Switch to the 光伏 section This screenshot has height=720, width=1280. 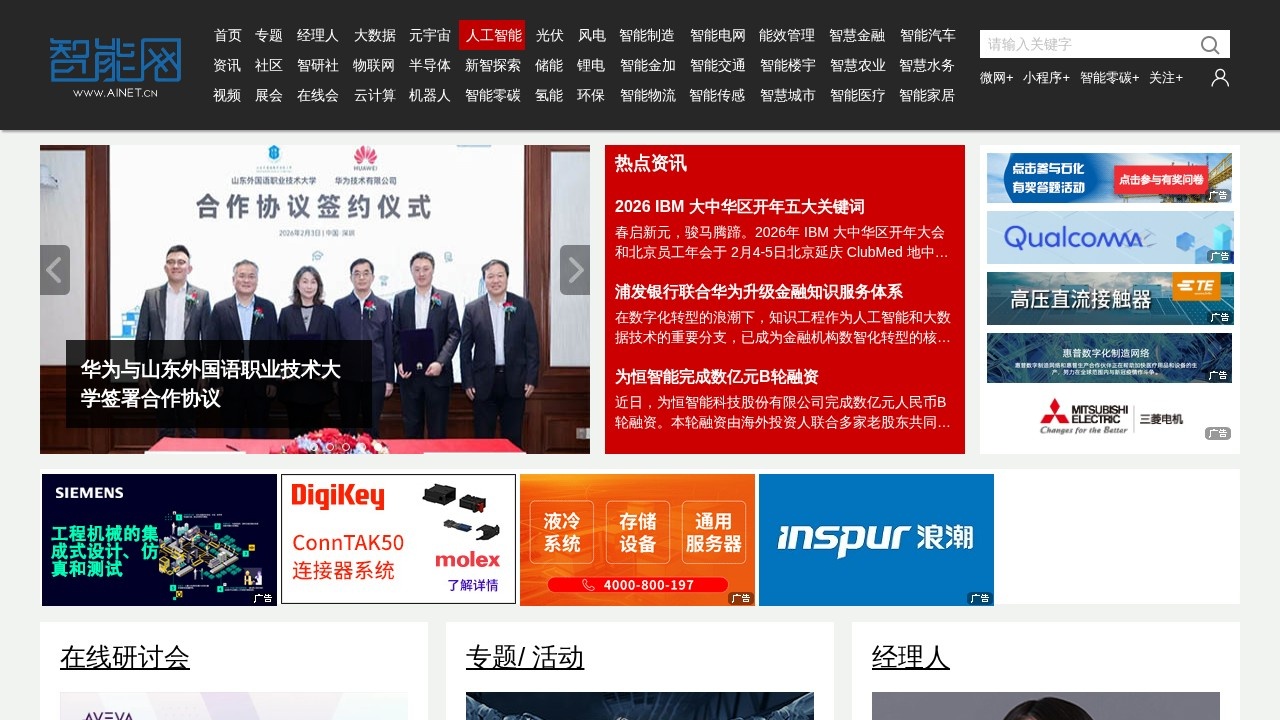coord(549,34)
